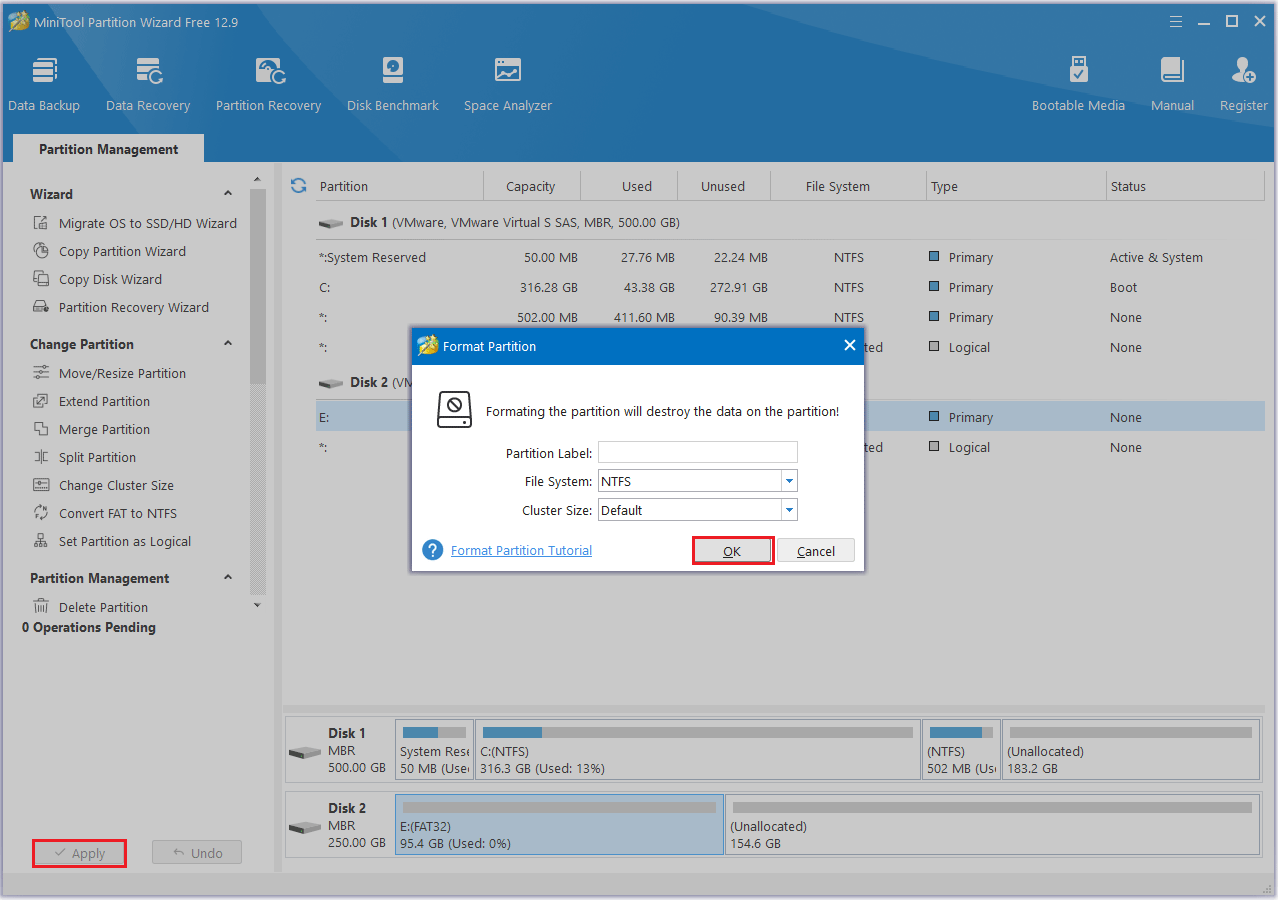Click the Disk 1 drive icon in the disk map
This screenshot has height=900, width=1278.
click(305, 751)
